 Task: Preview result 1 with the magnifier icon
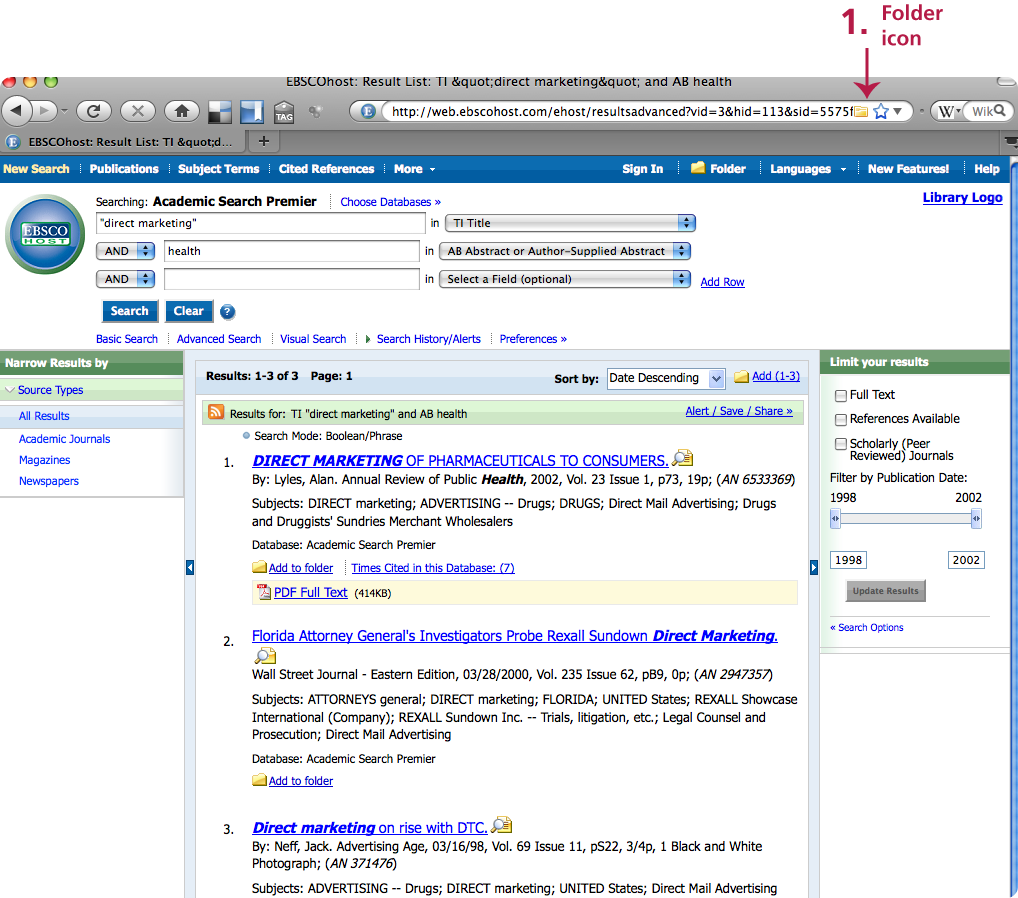682,458
